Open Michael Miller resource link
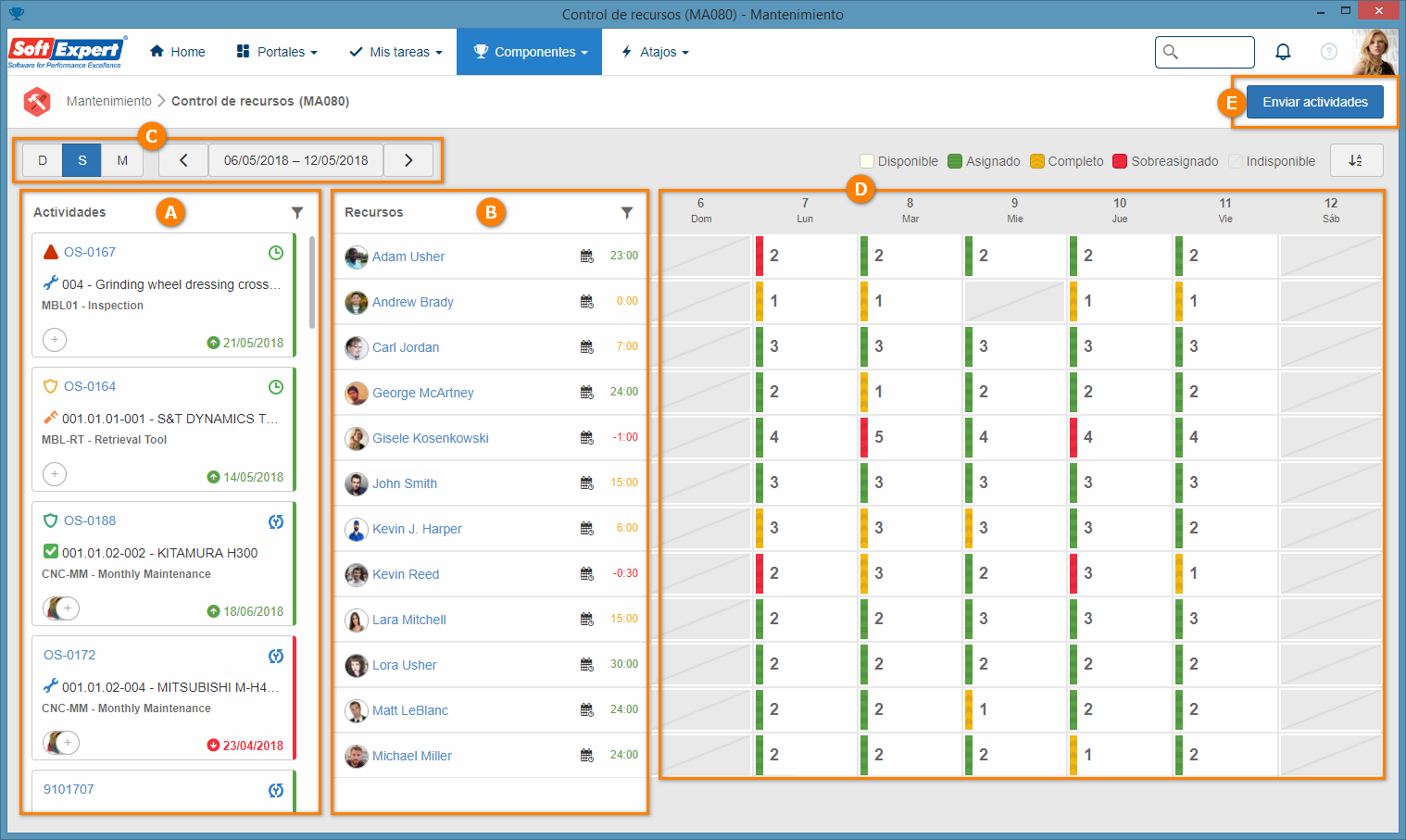The width and height of the screenshot is (1406, 840). point(412,756)
